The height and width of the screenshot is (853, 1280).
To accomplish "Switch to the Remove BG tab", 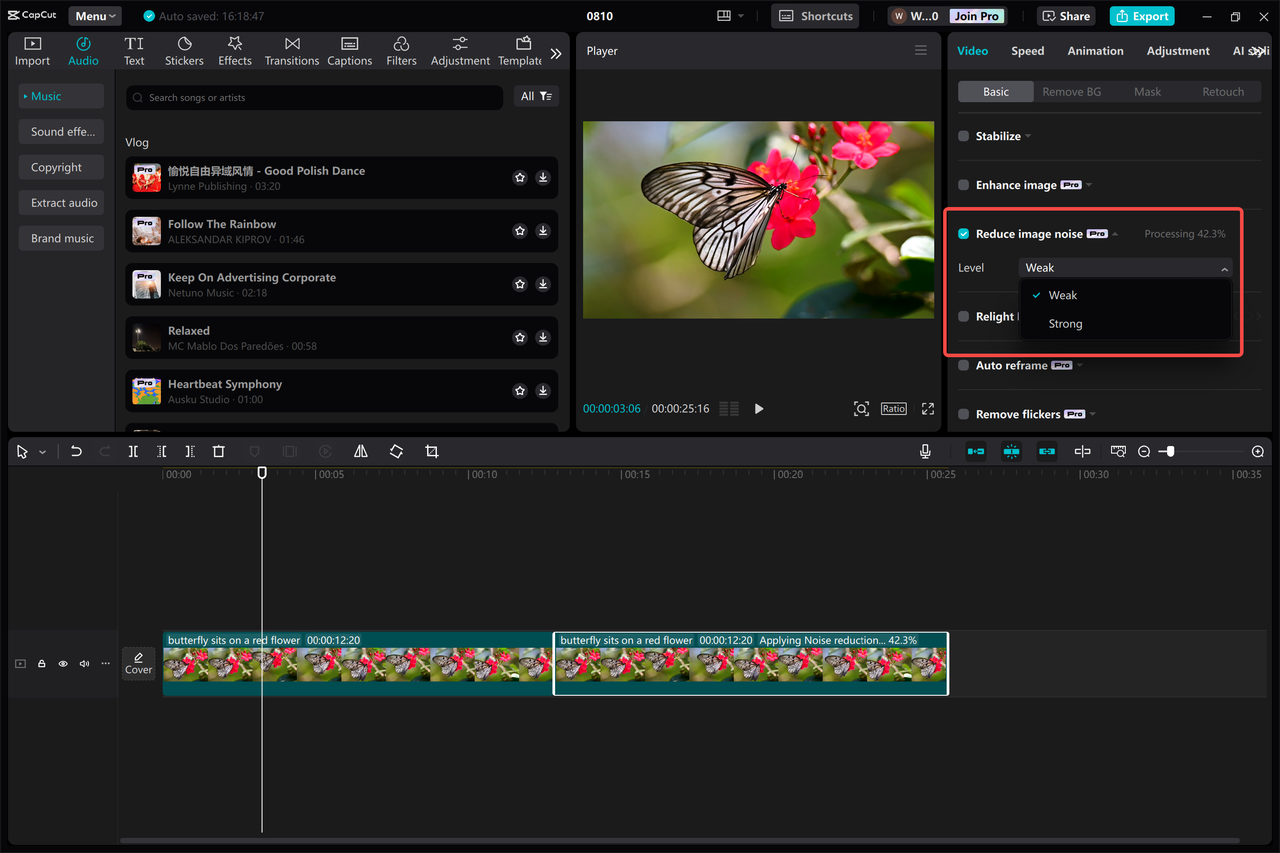I will (x=1071, y=91).
